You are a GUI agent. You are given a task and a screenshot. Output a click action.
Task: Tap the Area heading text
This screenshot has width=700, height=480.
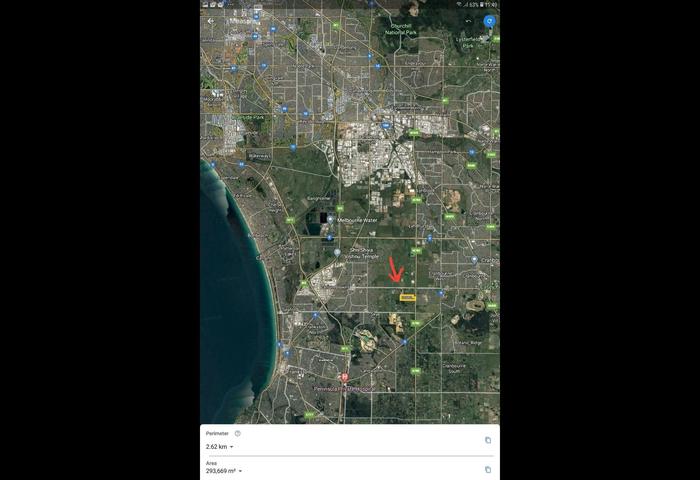point(211,463)
